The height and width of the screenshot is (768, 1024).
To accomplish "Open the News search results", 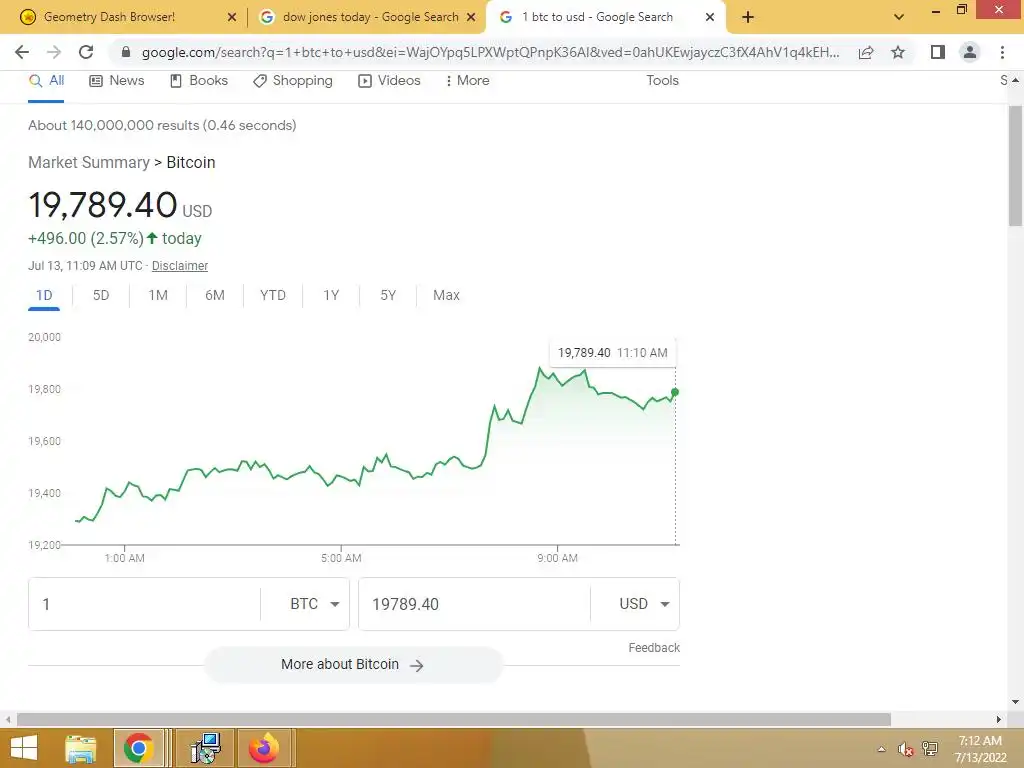I will (x=117, y=80).
